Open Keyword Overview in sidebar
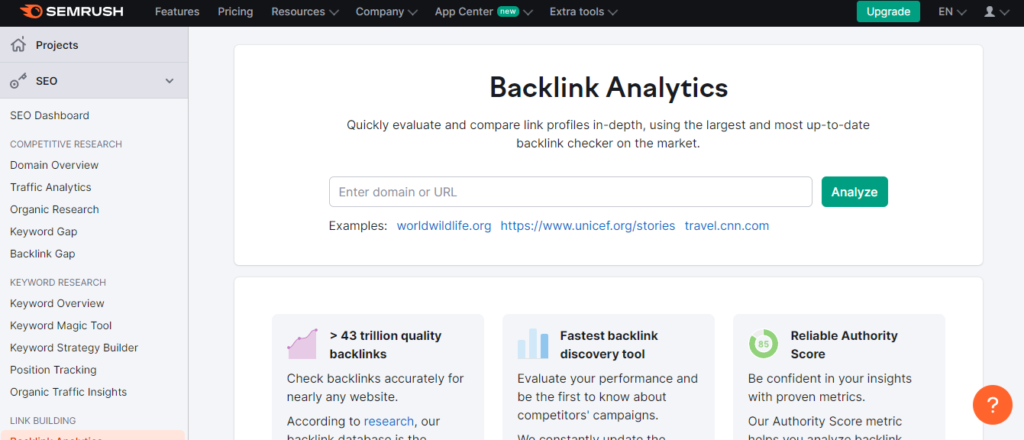 pyautogui.click(x=57, y=304)
